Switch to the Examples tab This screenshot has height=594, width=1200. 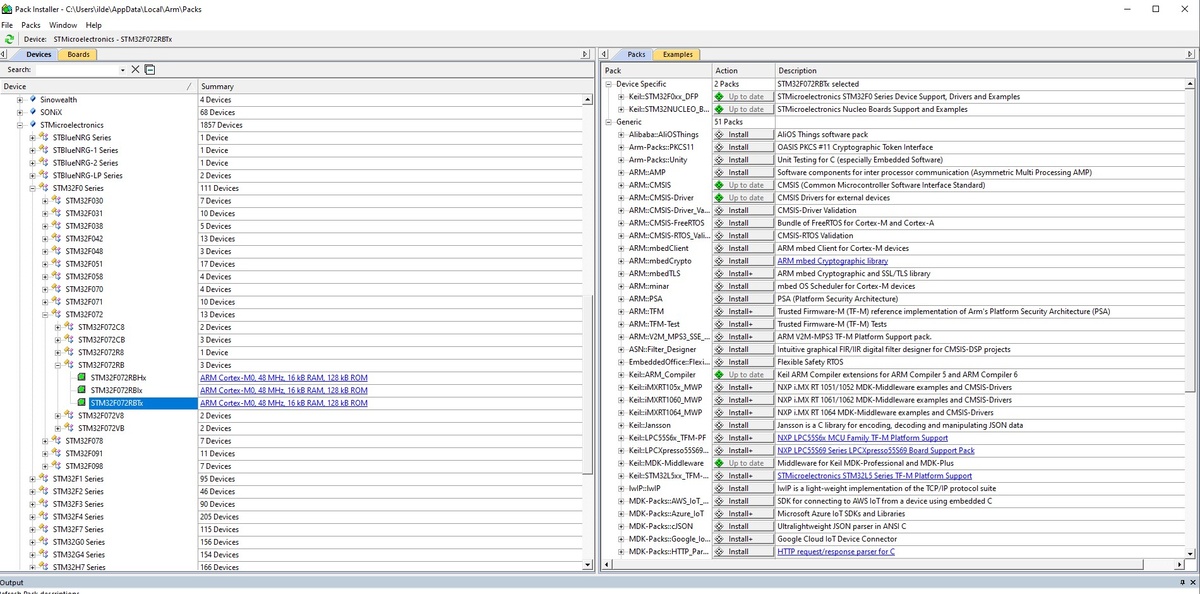(x=678, y=54)
